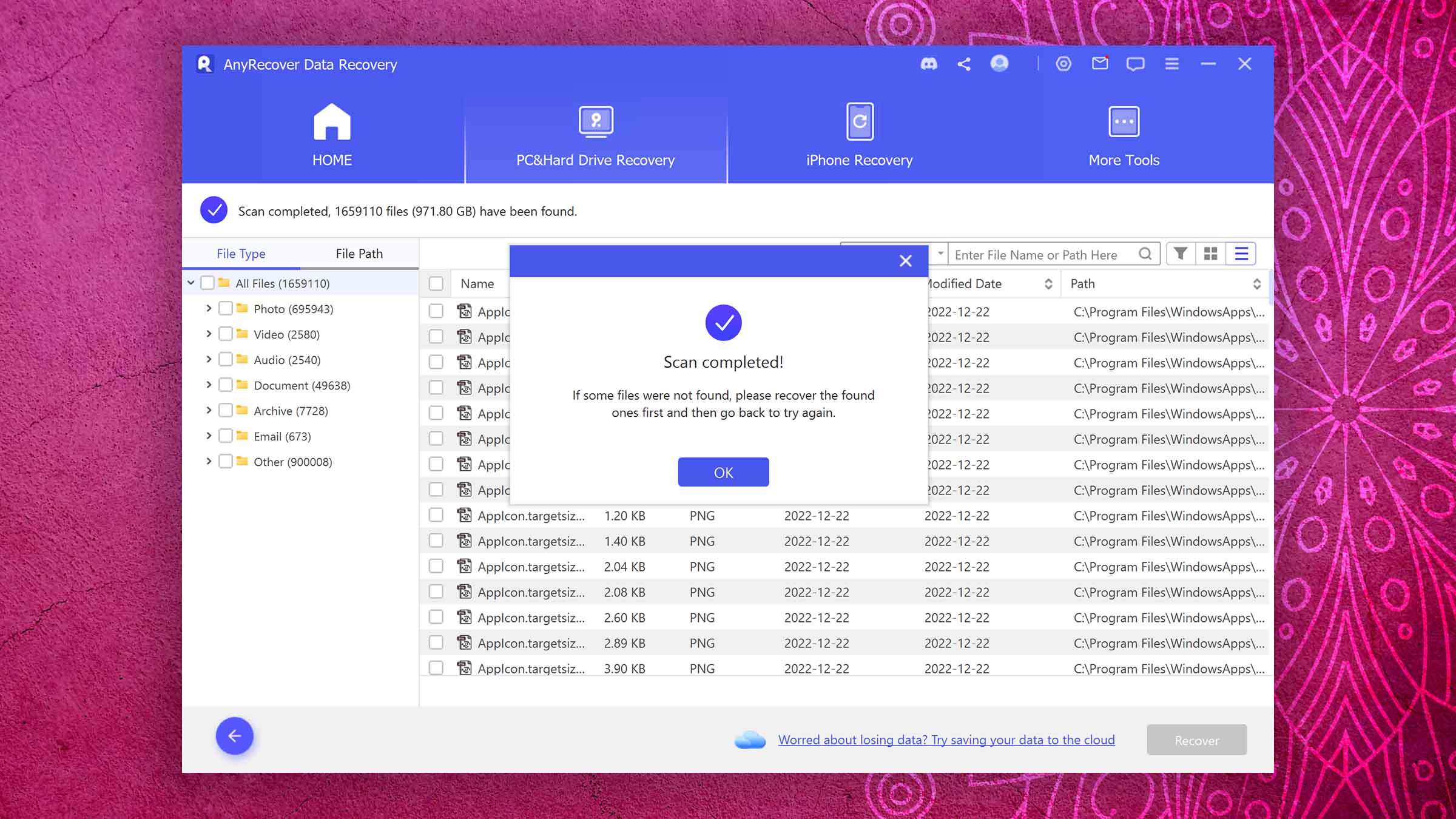This screenshot has height=819, width=1456.
Task: Check the Audio checkbox
Action: point(226,359)
